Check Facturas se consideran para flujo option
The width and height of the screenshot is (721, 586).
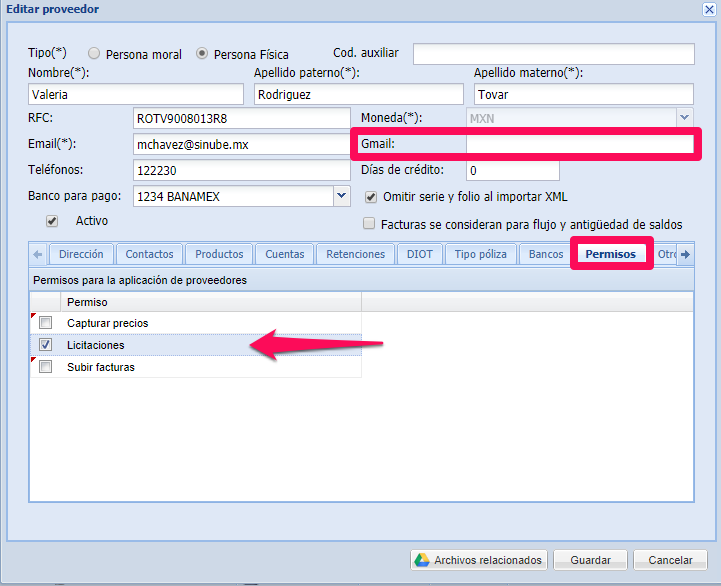pos(371,224)
